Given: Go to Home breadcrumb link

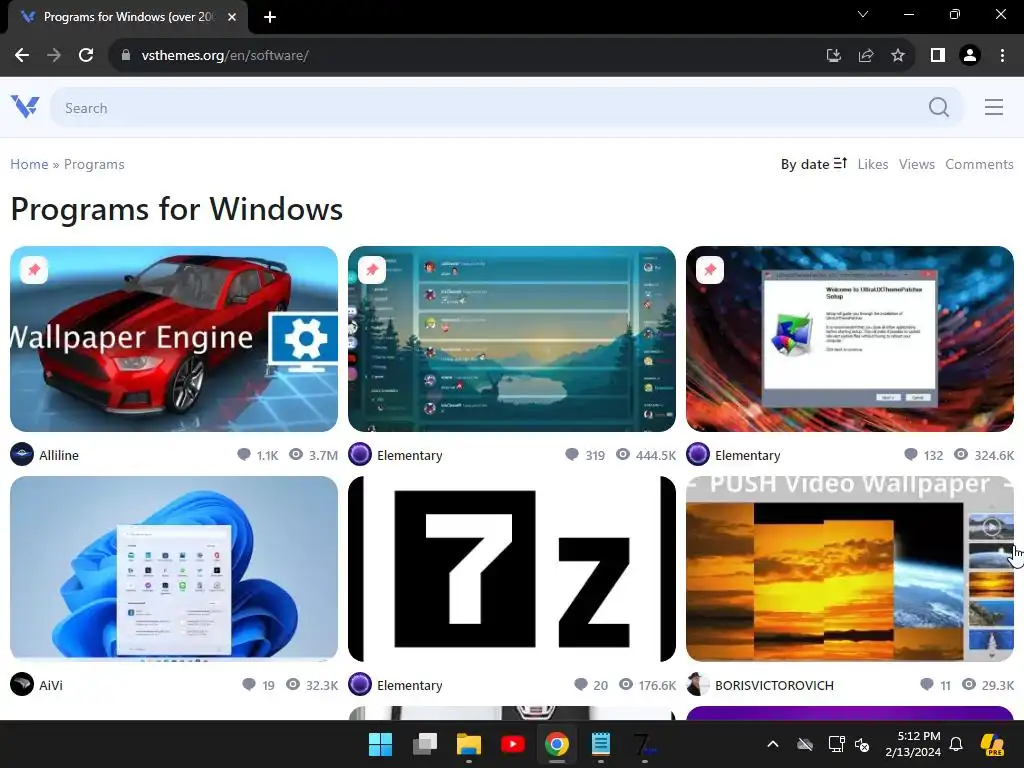Looking at the screenshot, I should coord(29,164).
